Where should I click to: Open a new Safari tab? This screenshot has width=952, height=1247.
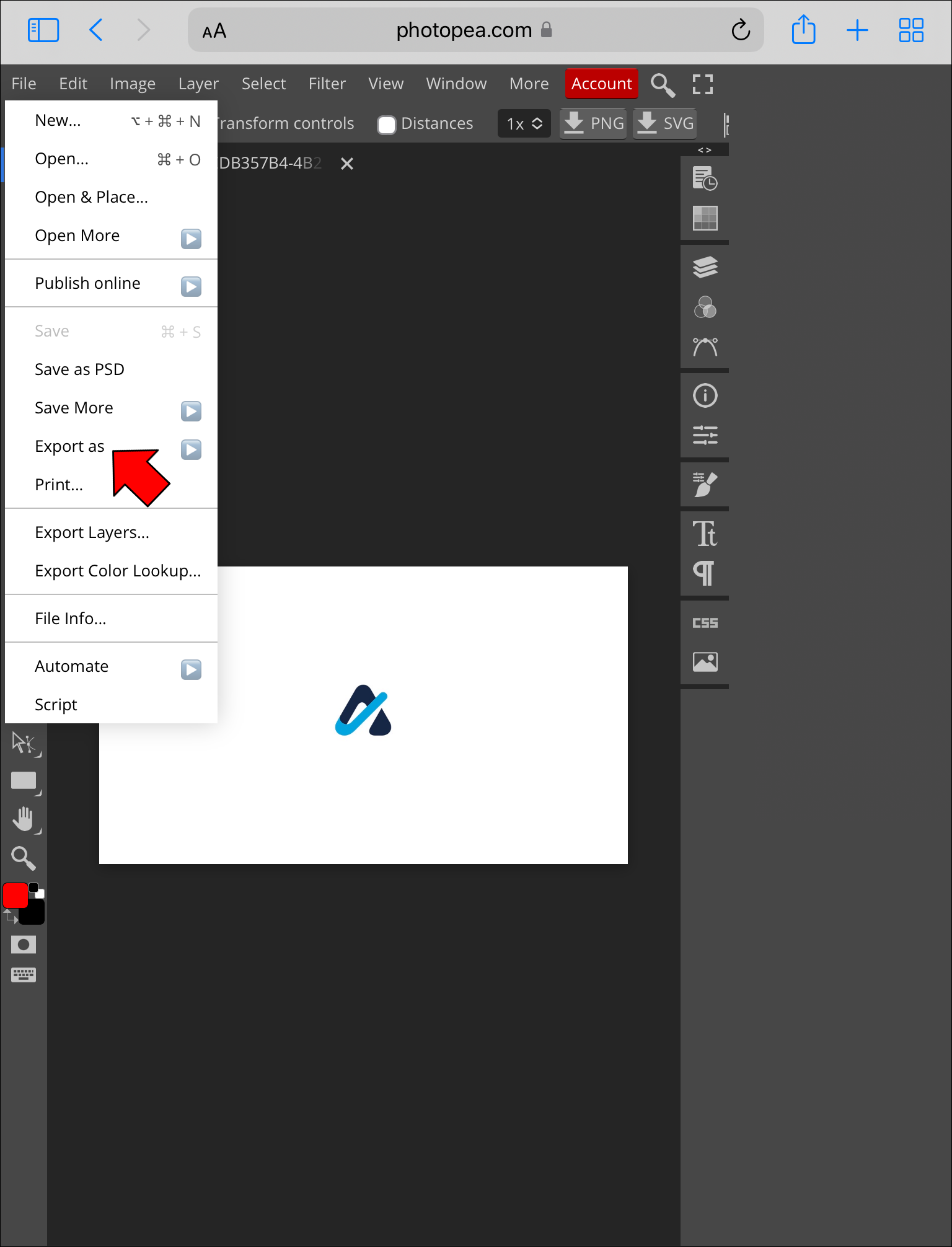(857, 30)
